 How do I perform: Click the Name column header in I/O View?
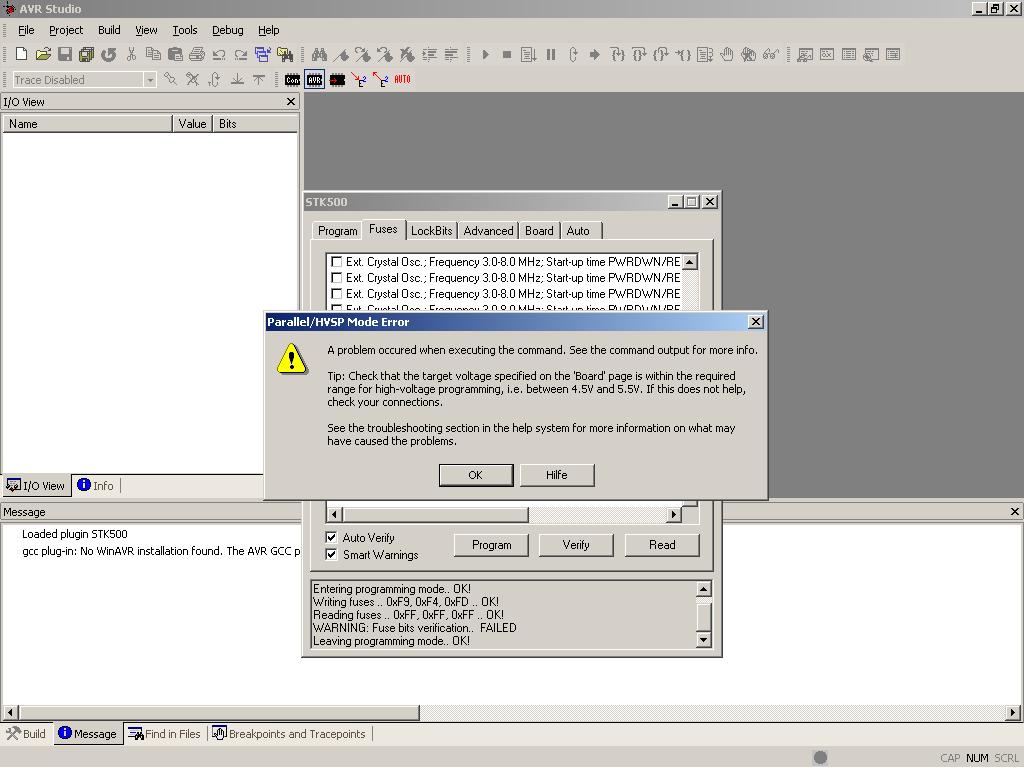pyautogui.click(x=88, y=123)
